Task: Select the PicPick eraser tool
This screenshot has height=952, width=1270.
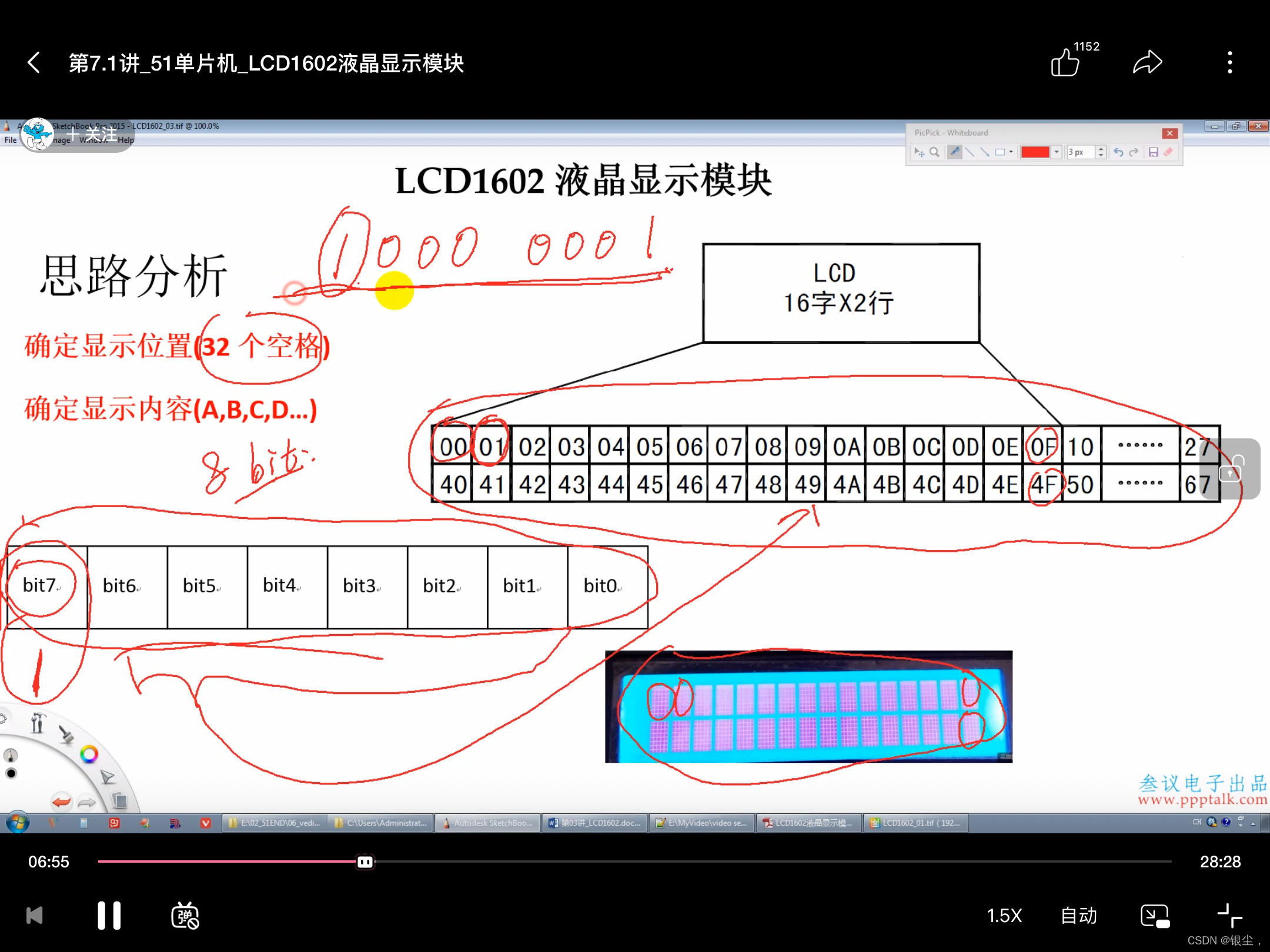Action: [x=1168, y=152]
